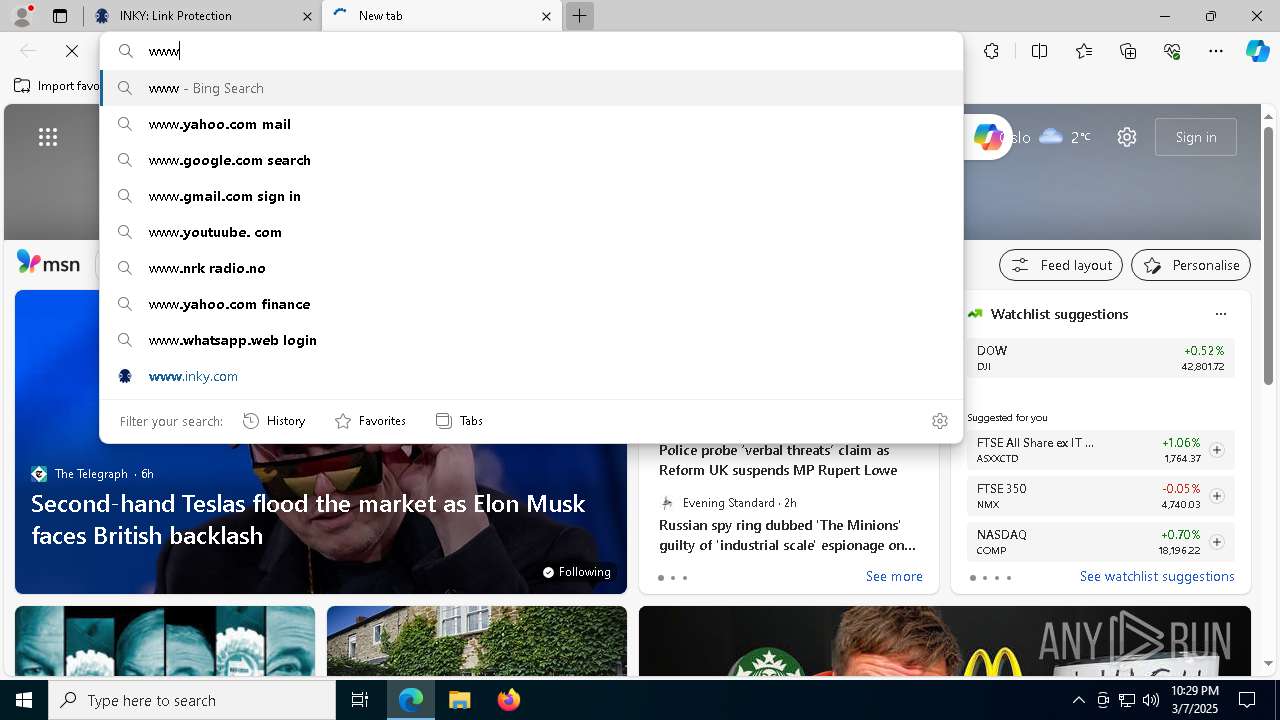Viewport: 1280px width, 720px height.
Task: Pick the www.gmail.com sign in suggestion
Action: point(531,196)
